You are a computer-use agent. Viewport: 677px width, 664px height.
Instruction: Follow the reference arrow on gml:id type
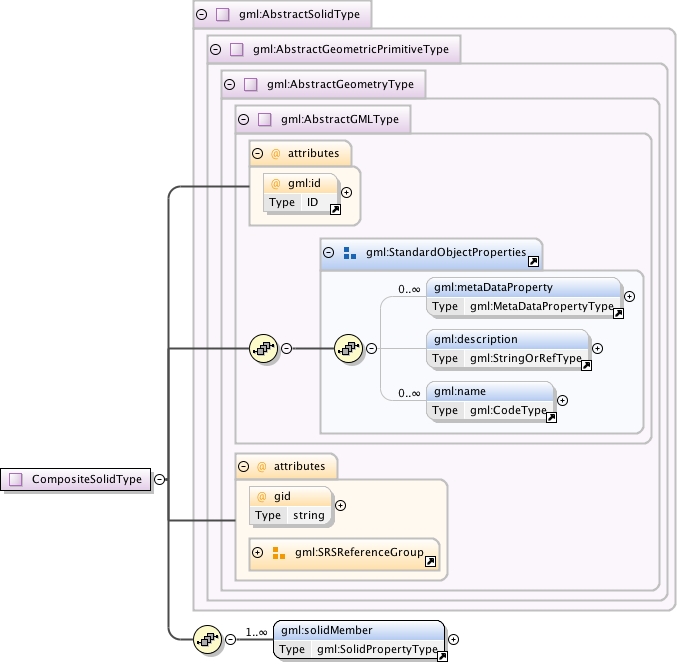click(x=335, y=209)
